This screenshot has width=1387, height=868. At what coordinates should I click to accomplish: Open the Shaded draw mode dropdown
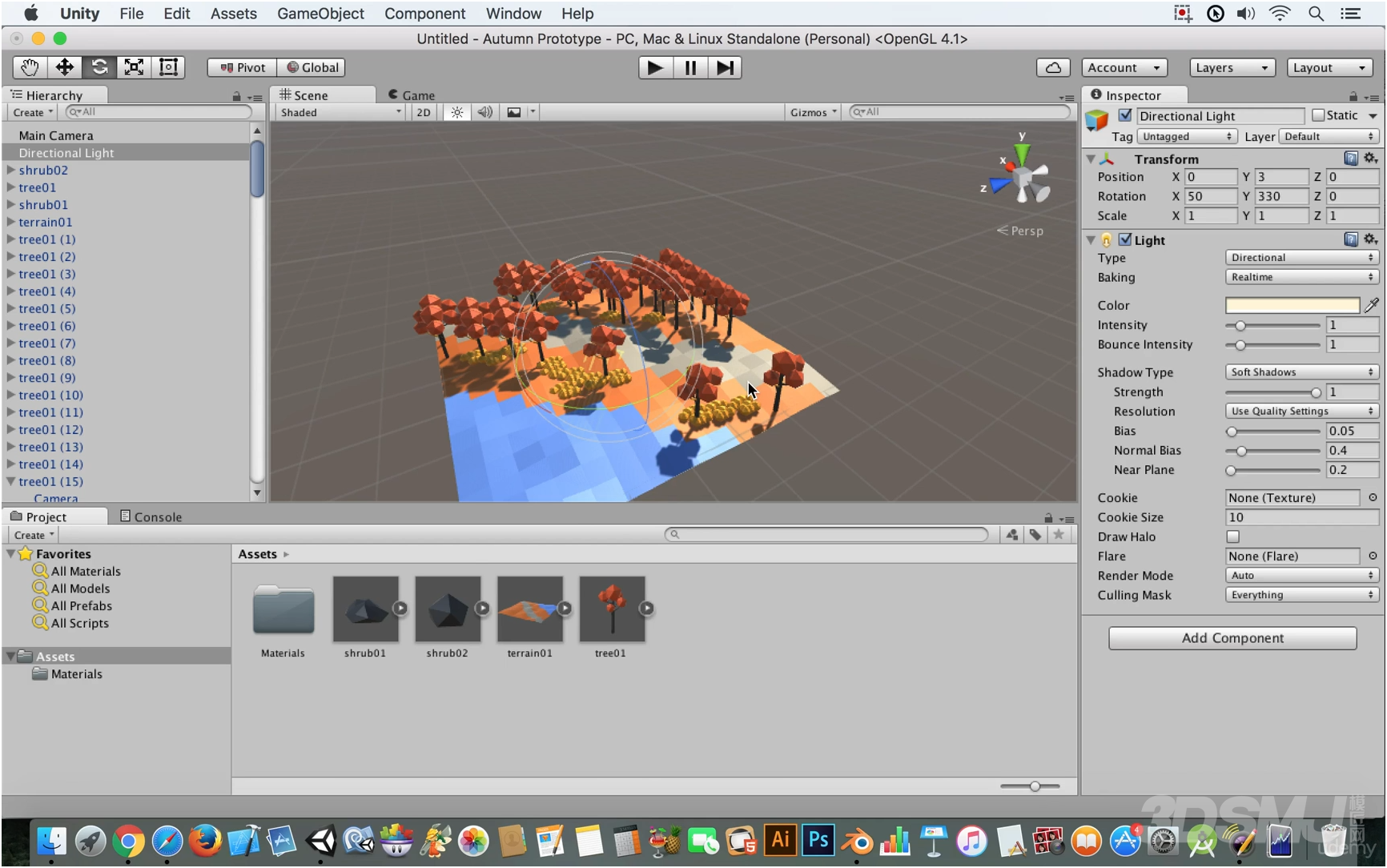(340, 112)
